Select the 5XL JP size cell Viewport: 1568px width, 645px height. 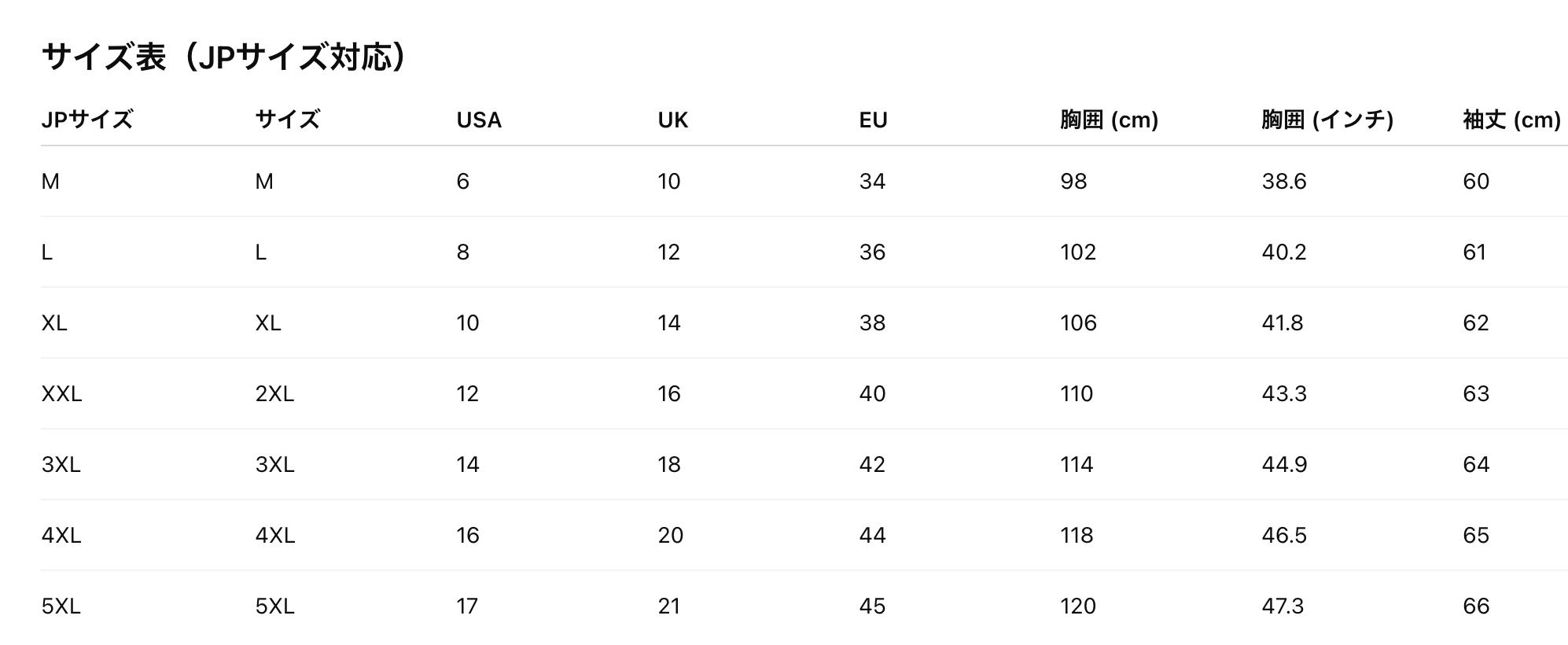(61, 606)
